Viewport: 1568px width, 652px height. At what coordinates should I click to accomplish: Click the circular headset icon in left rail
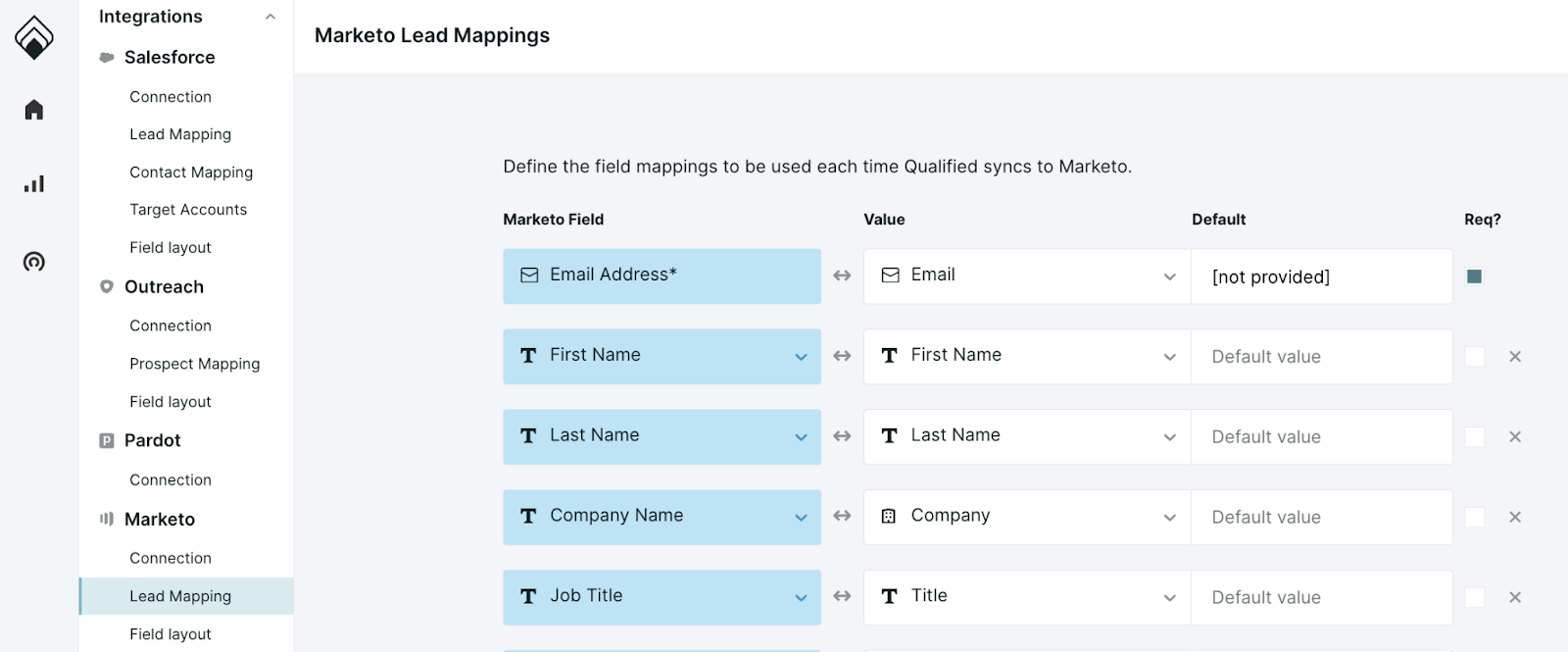tap(34, 262)
